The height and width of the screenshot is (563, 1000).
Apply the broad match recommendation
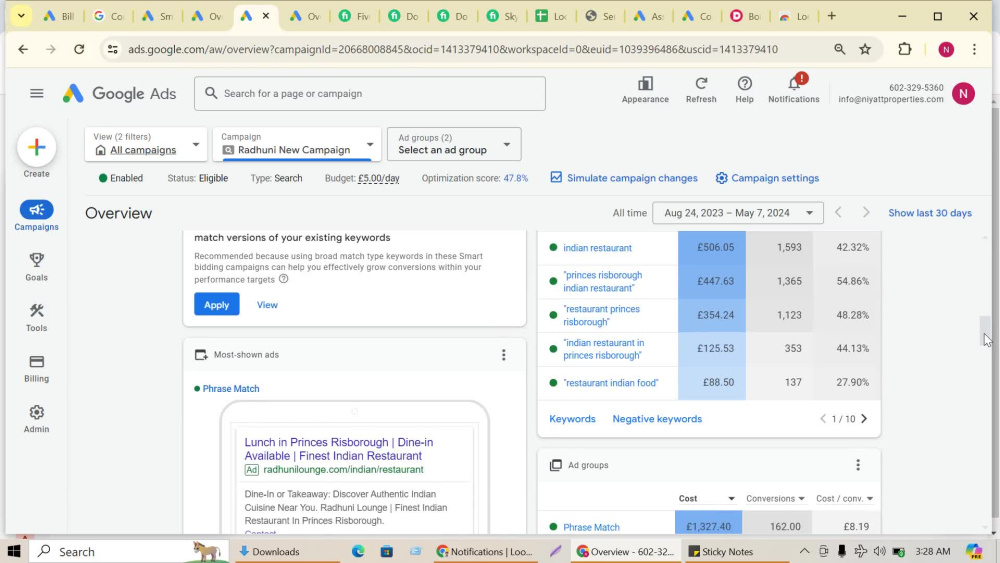click(216, 305)
